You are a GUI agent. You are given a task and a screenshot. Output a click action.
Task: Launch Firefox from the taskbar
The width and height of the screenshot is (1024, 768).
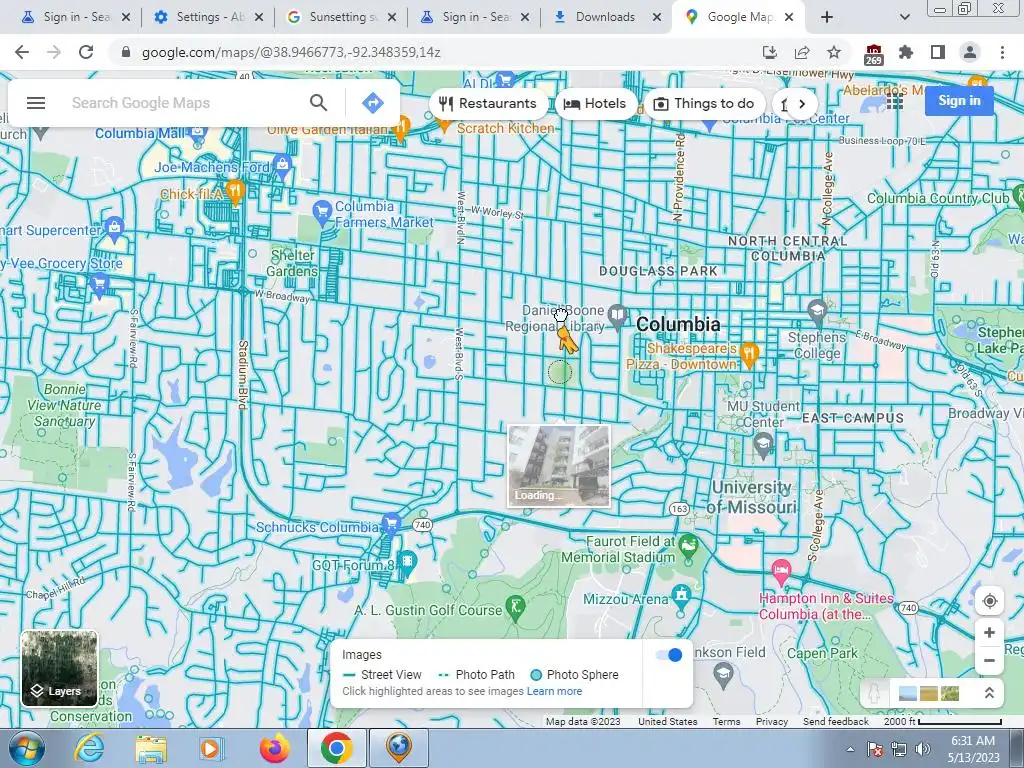click(275, 748)
